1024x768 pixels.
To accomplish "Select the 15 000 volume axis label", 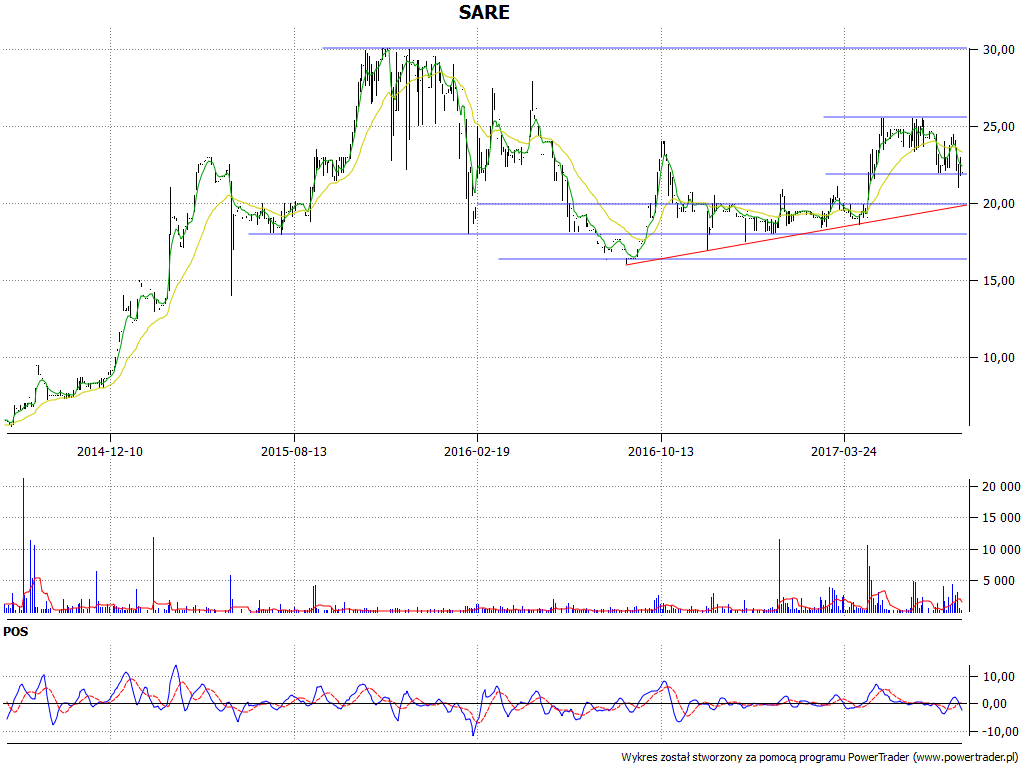I will [1001, 518].
